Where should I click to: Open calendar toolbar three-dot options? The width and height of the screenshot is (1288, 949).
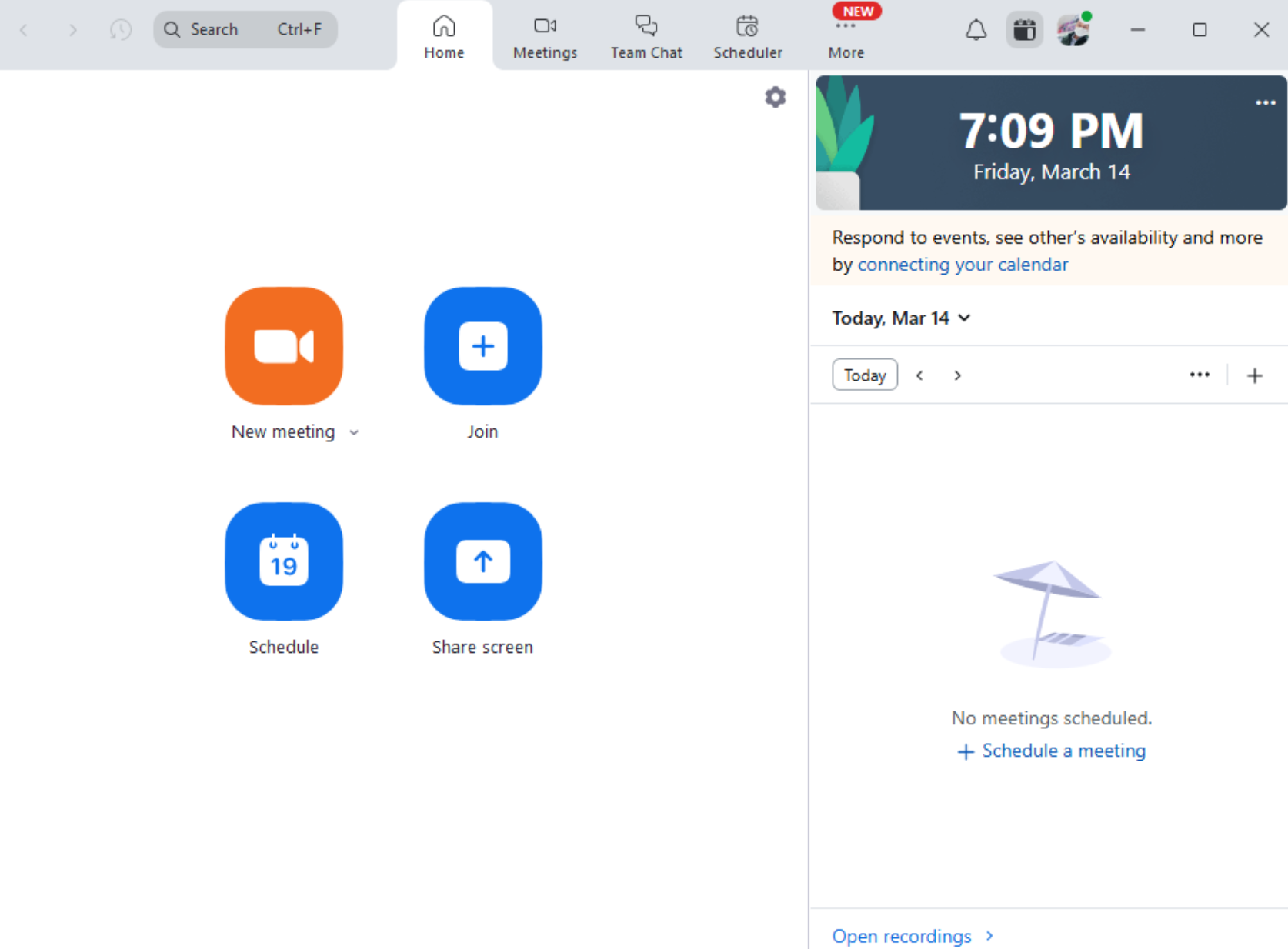click(x=1200, y=375)
